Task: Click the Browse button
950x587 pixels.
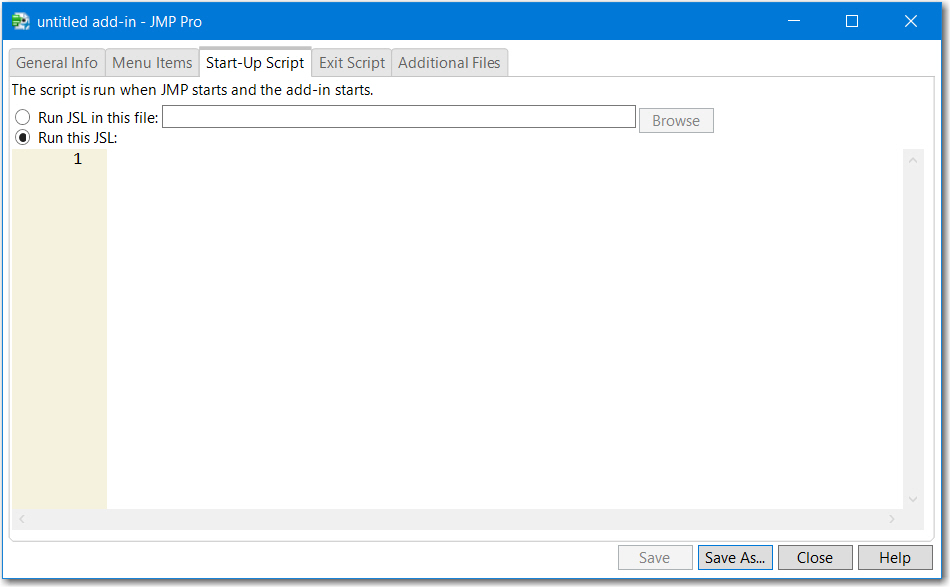Action: pyautogui.click(x=676, y=121)
